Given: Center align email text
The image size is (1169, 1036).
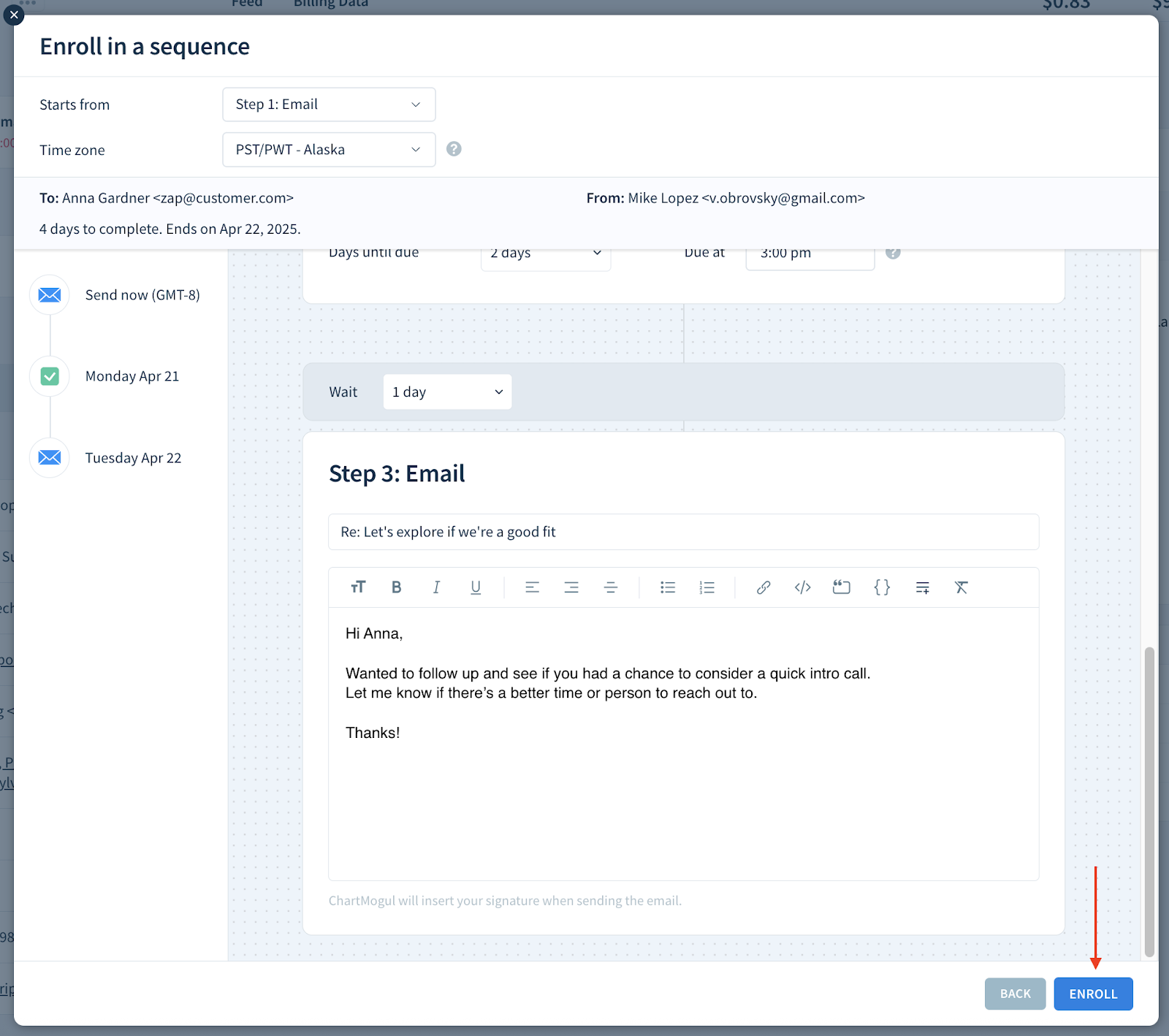Looking at the screenshot, I should click(611, 587).
